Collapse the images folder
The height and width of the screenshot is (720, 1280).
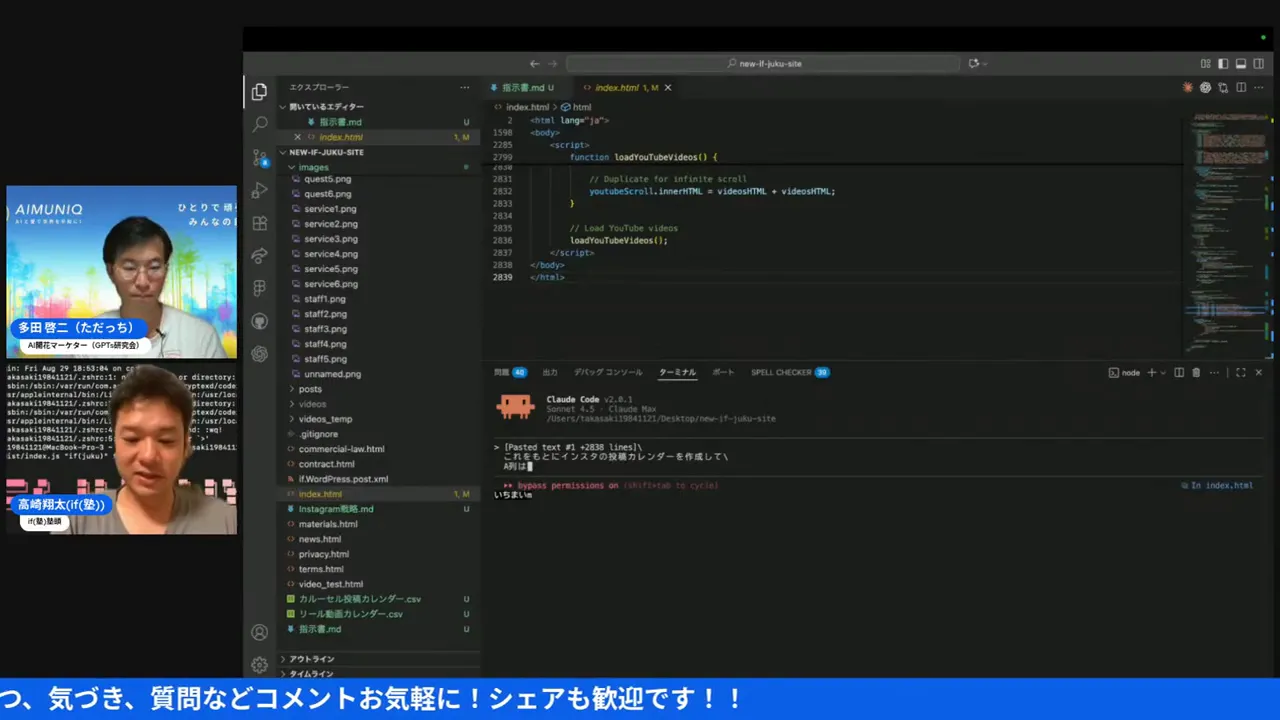tap(313, 167)
